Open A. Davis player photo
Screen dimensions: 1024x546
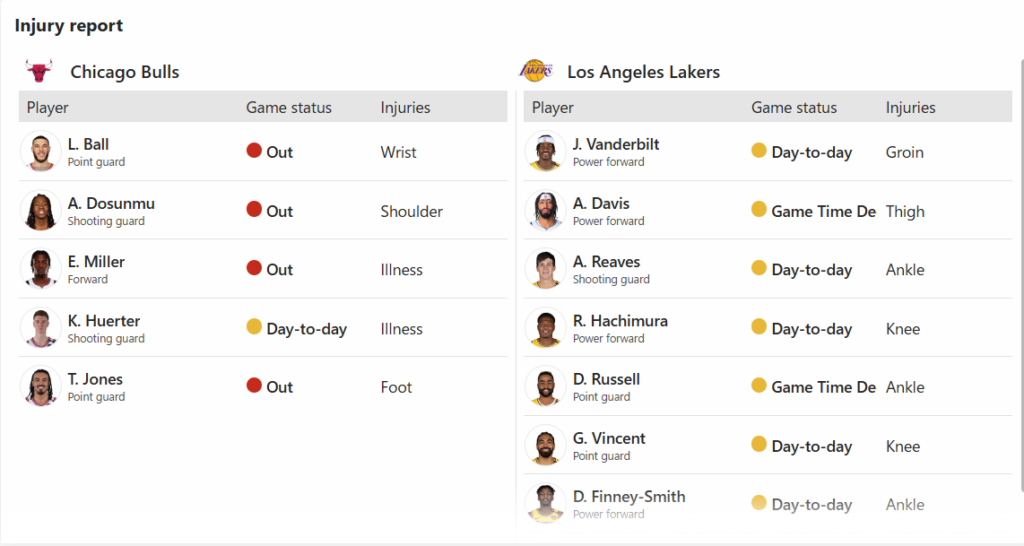click(546, 211)
